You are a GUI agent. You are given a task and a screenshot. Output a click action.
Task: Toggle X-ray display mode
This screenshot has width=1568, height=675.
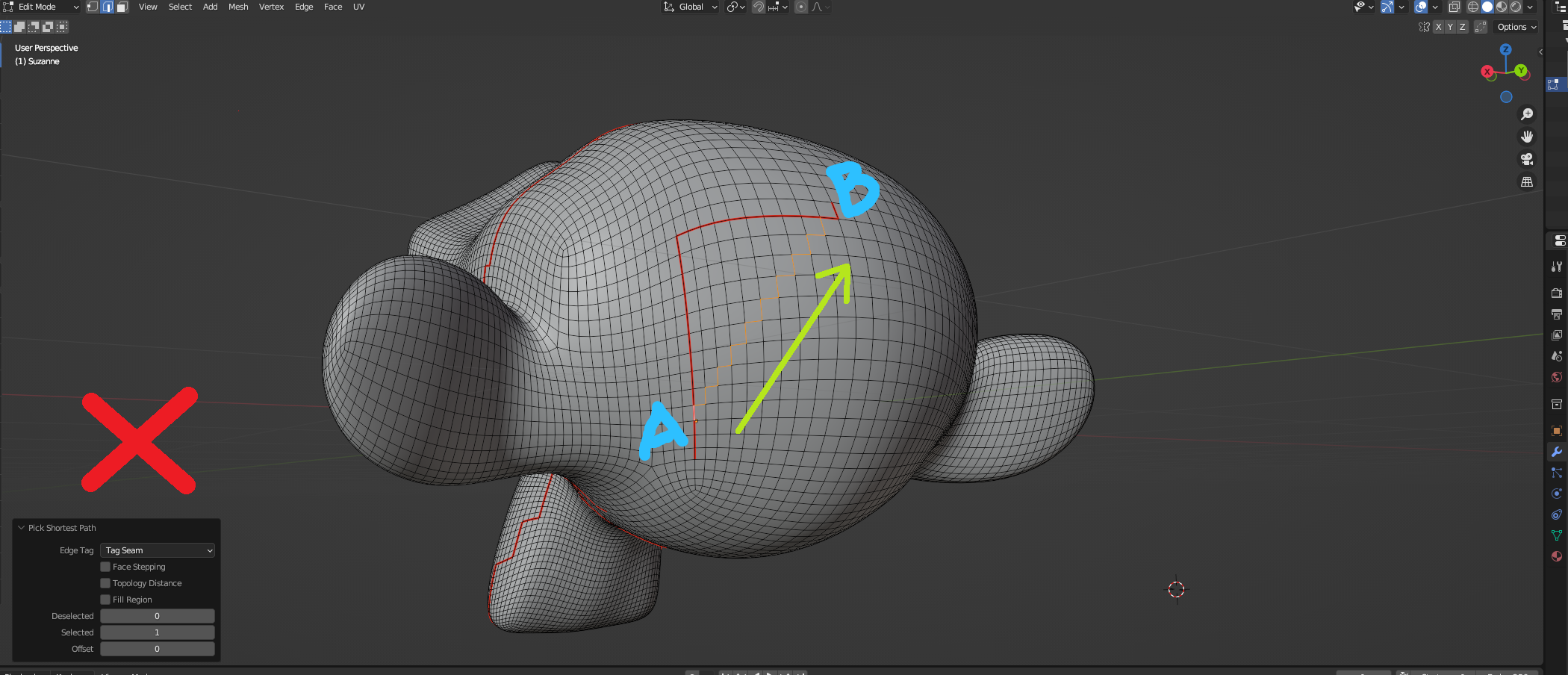1455,7
